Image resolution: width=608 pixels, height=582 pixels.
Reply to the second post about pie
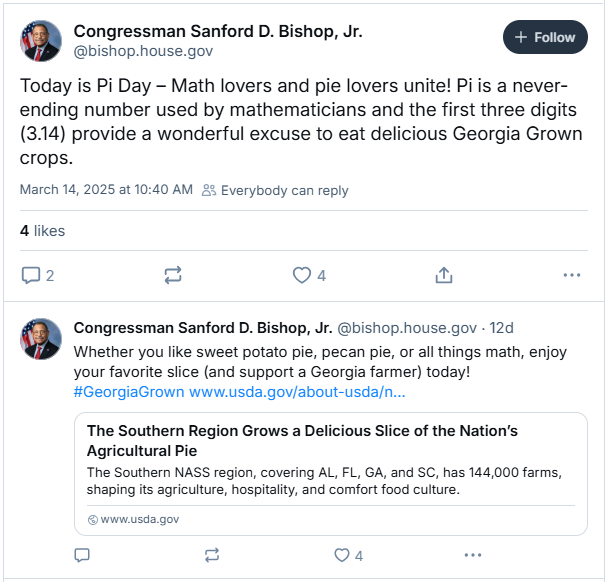click(83, 555)
